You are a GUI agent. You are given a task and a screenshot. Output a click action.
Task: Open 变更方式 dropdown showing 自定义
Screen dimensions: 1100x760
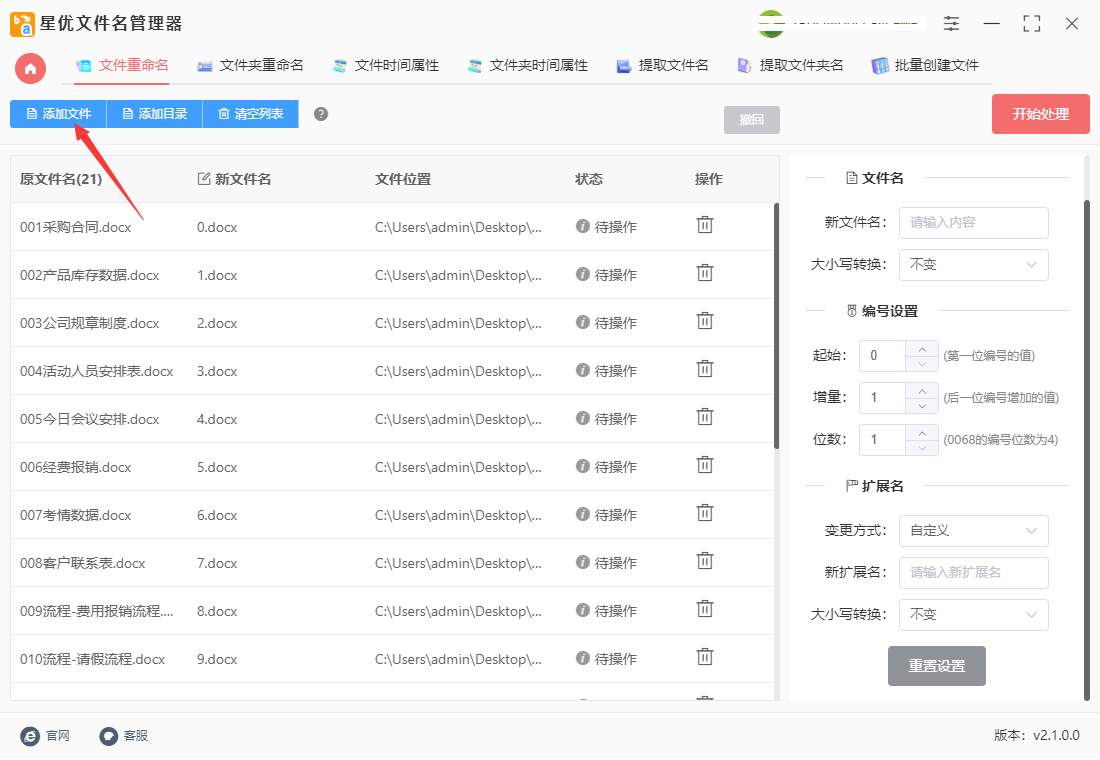click(973, 531)
